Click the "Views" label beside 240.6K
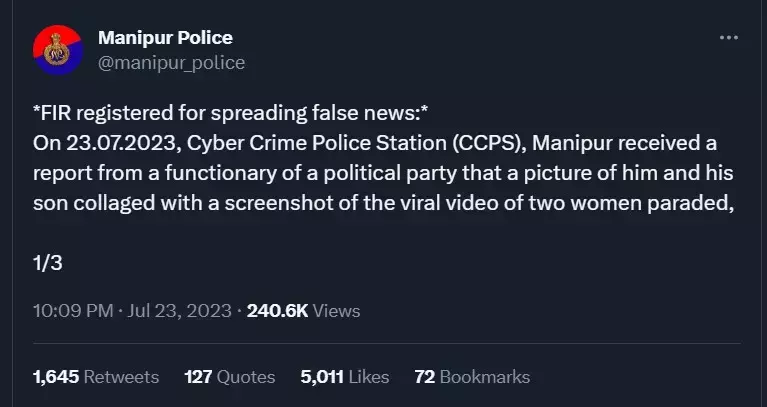The width and height of the screenshot is (767, 407). coord(336,311)
